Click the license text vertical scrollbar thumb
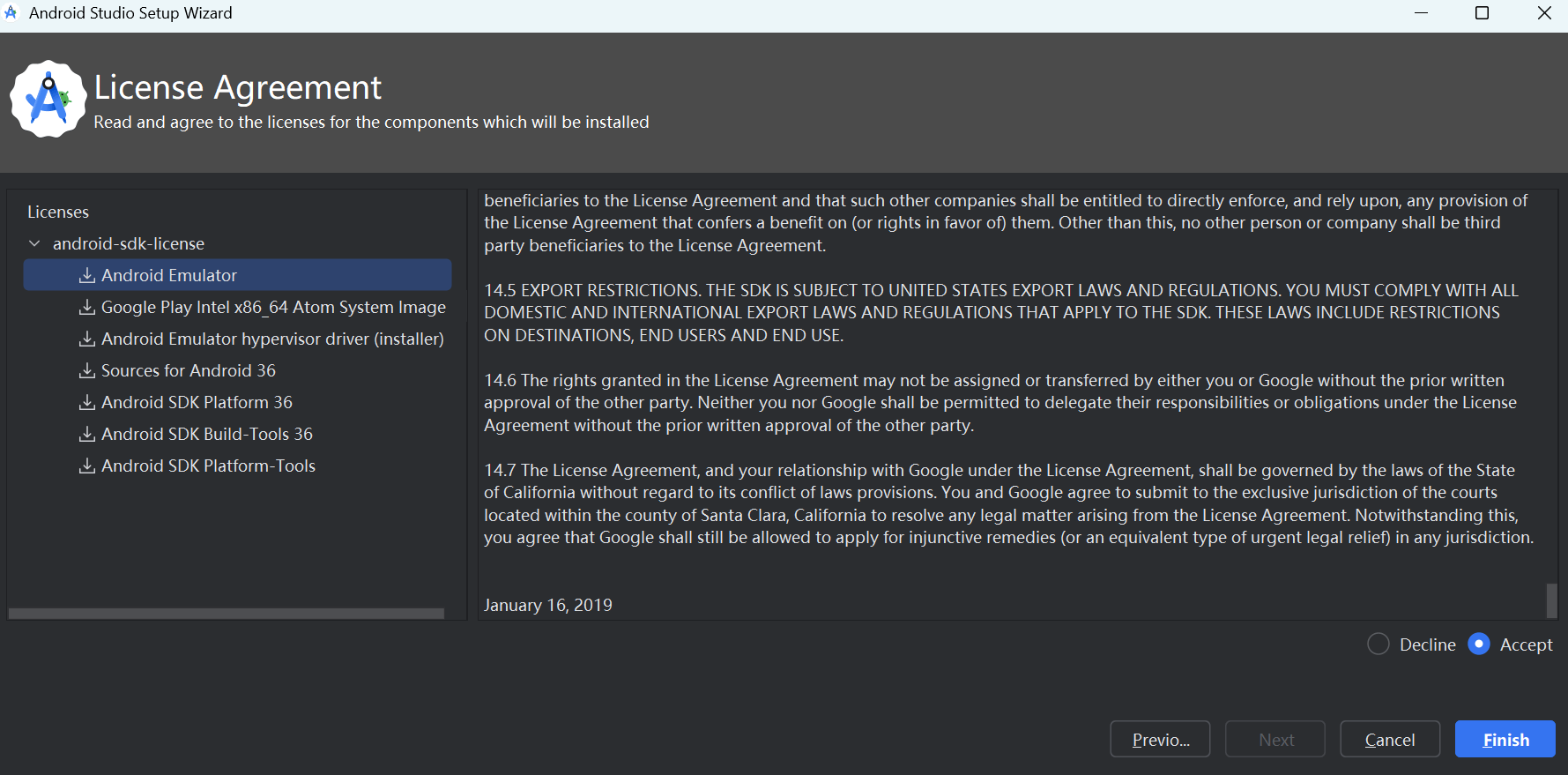 point(1551,600)
